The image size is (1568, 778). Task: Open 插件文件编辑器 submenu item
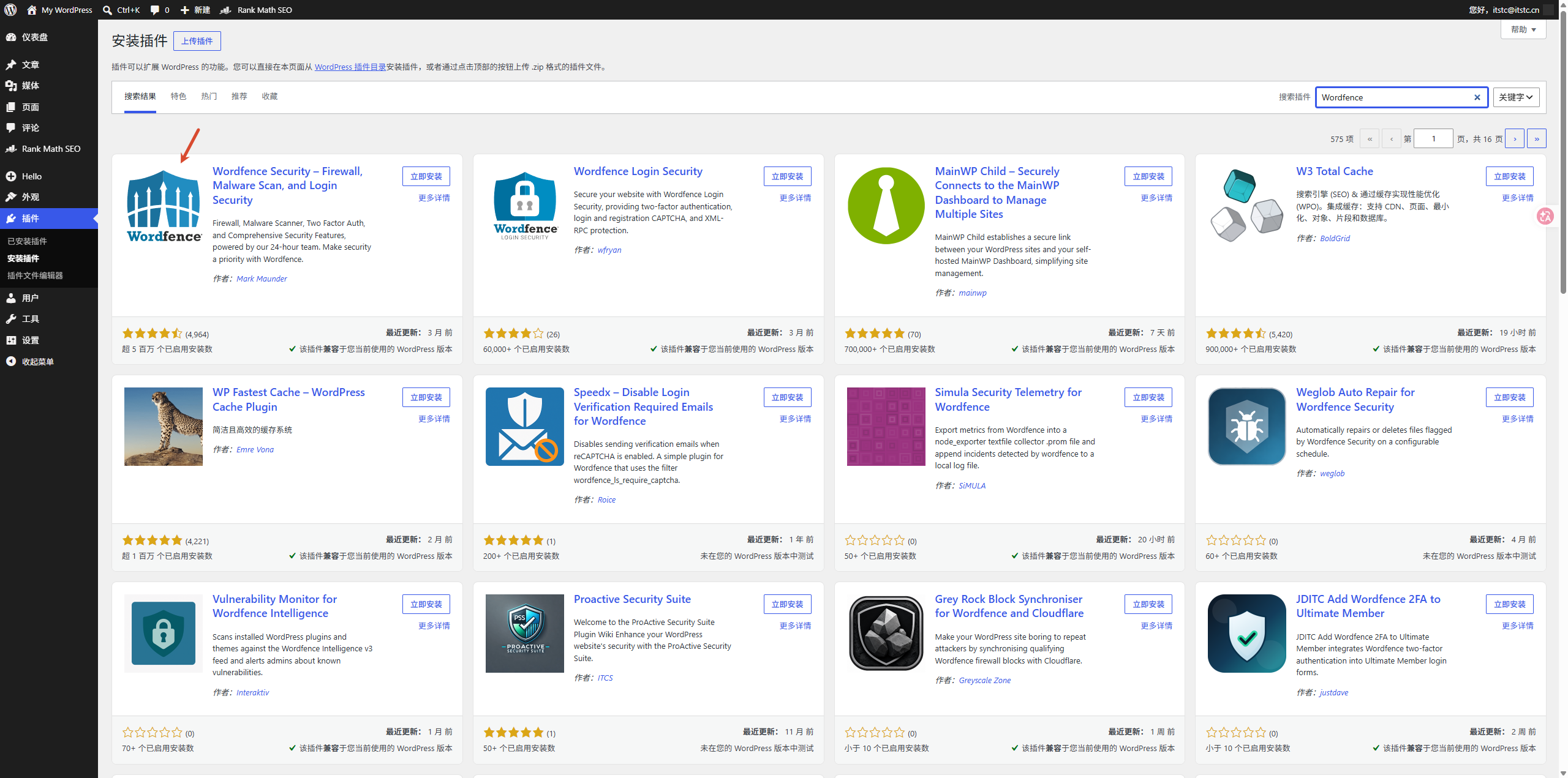pyautogui.click(x=36, y=275)
